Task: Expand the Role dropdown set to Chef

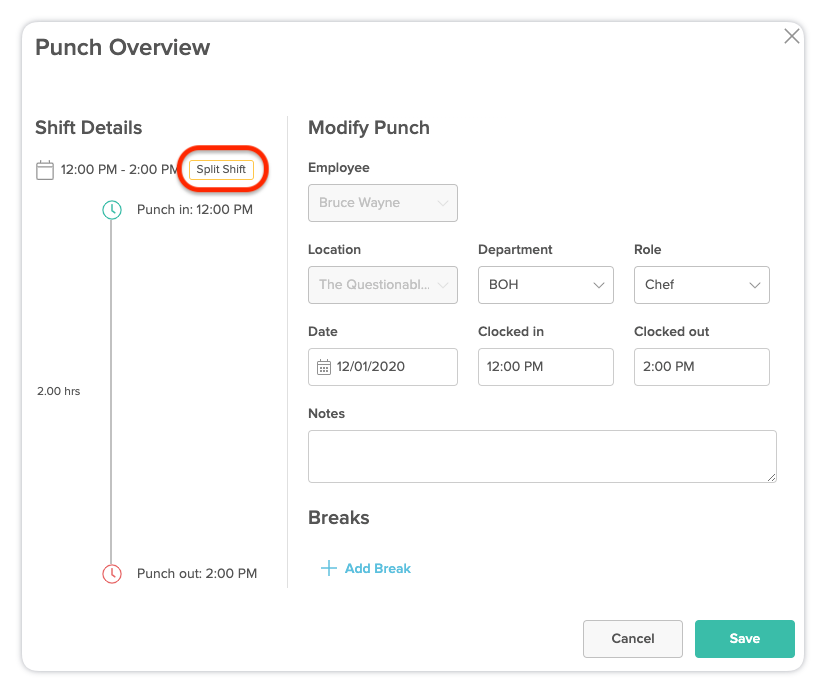Action: 702,285
